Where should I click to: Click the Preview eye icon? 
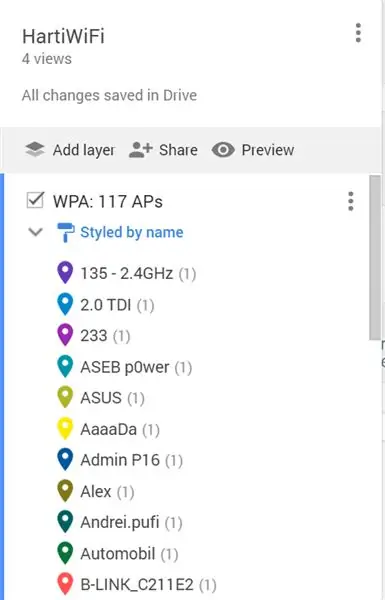click(223, 150)
